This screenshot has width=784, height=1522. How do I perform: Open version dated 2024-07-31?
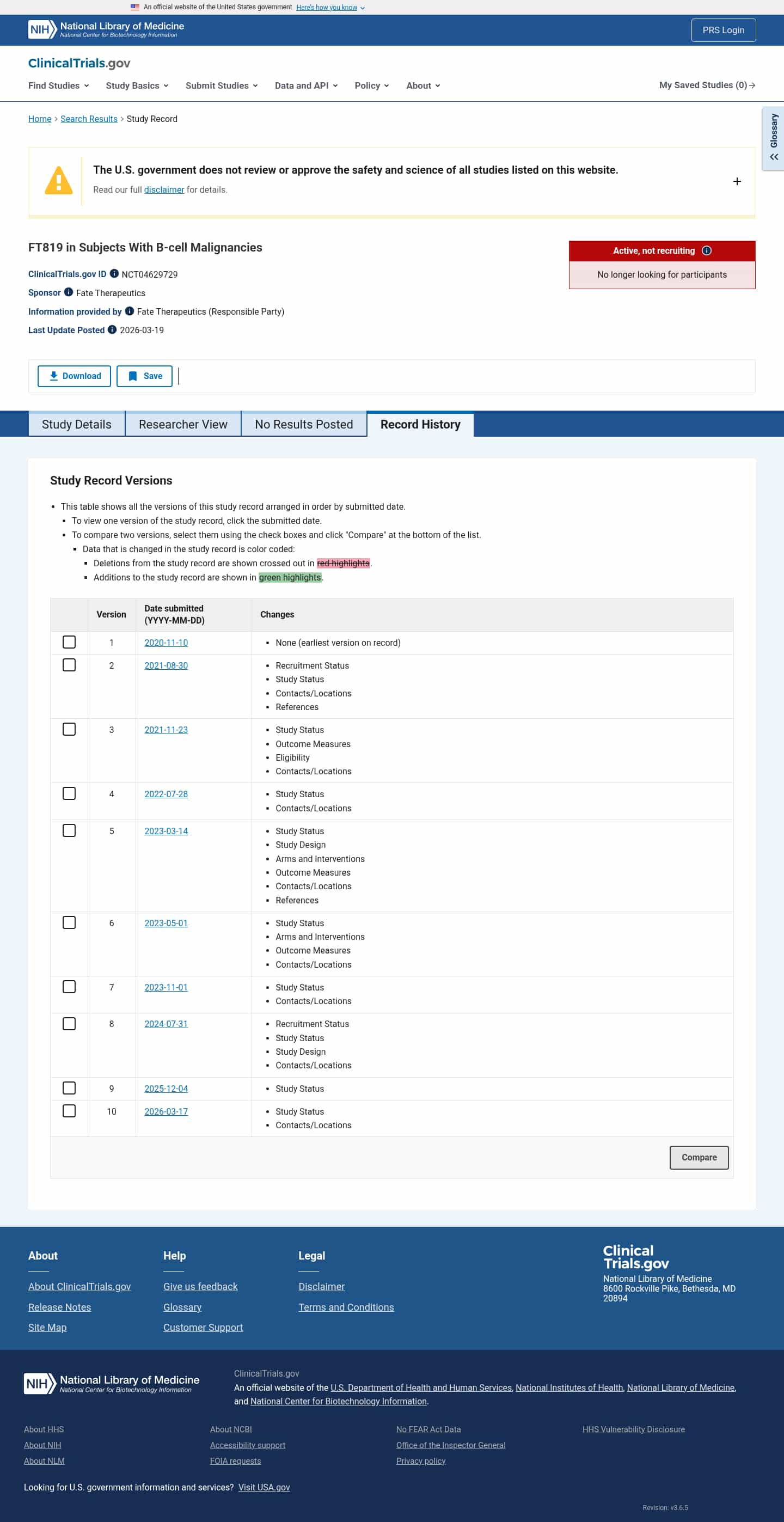tap(166, 1023)
